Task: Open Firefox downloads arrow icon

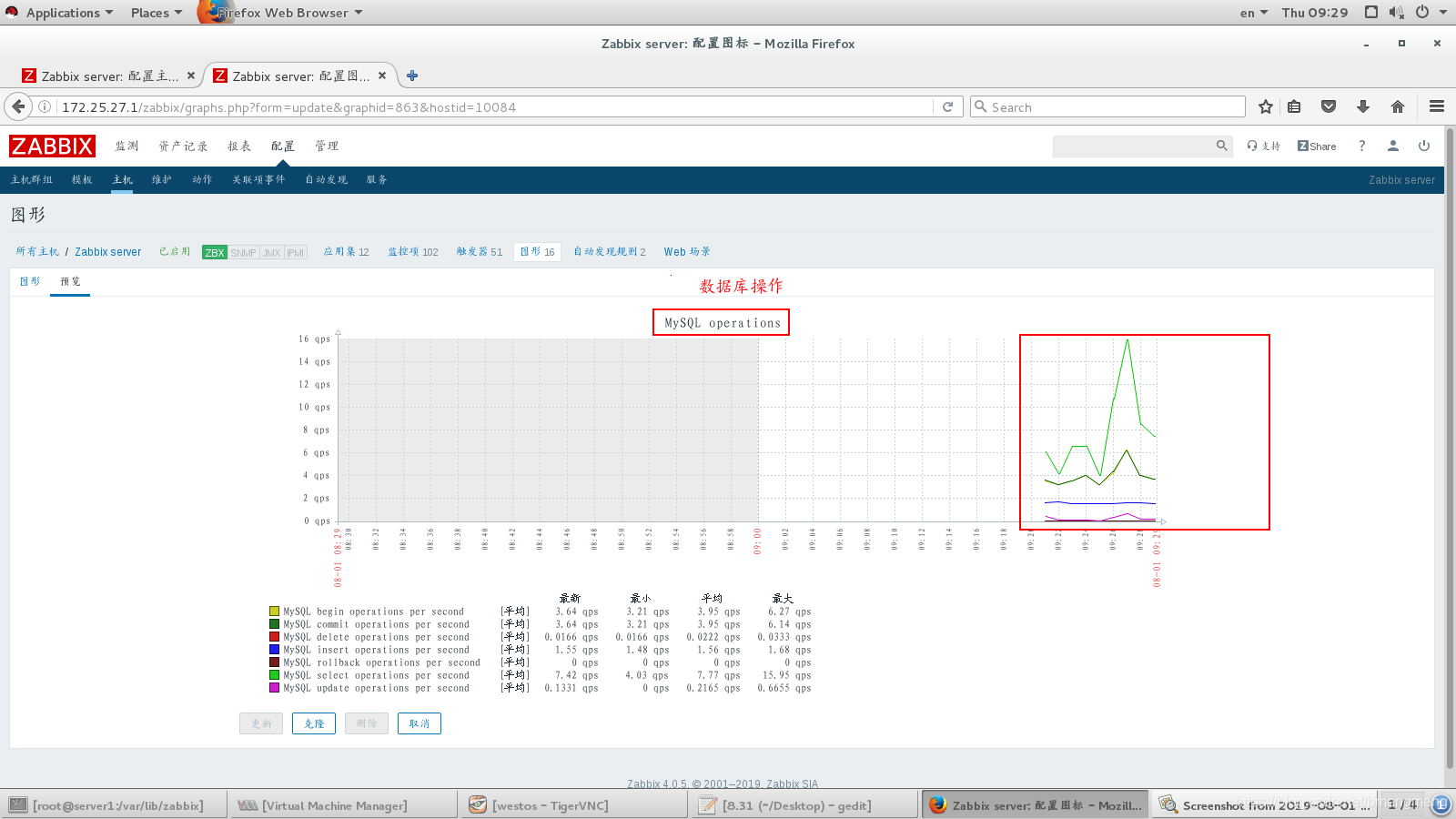Action: click(x=1363, y=106)
